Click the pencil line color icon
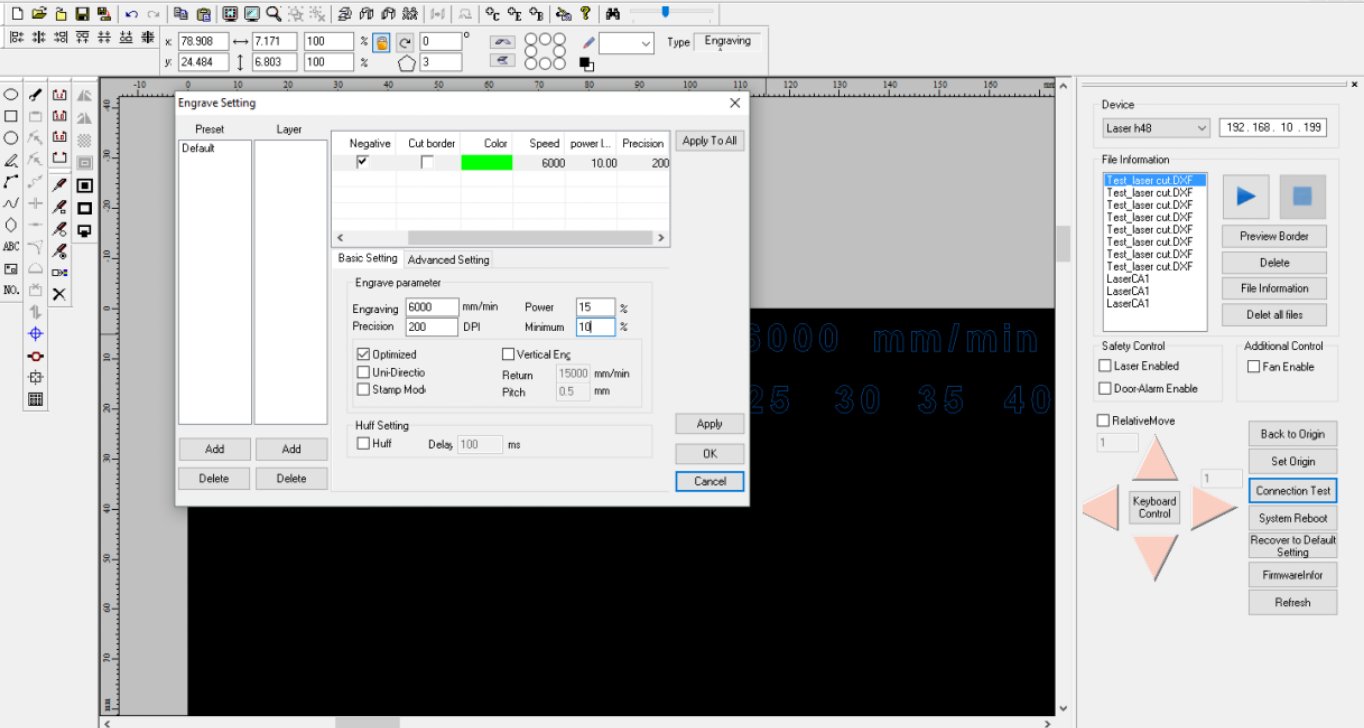Screen dimensions: 1364x728 click(x=589, y=43)
